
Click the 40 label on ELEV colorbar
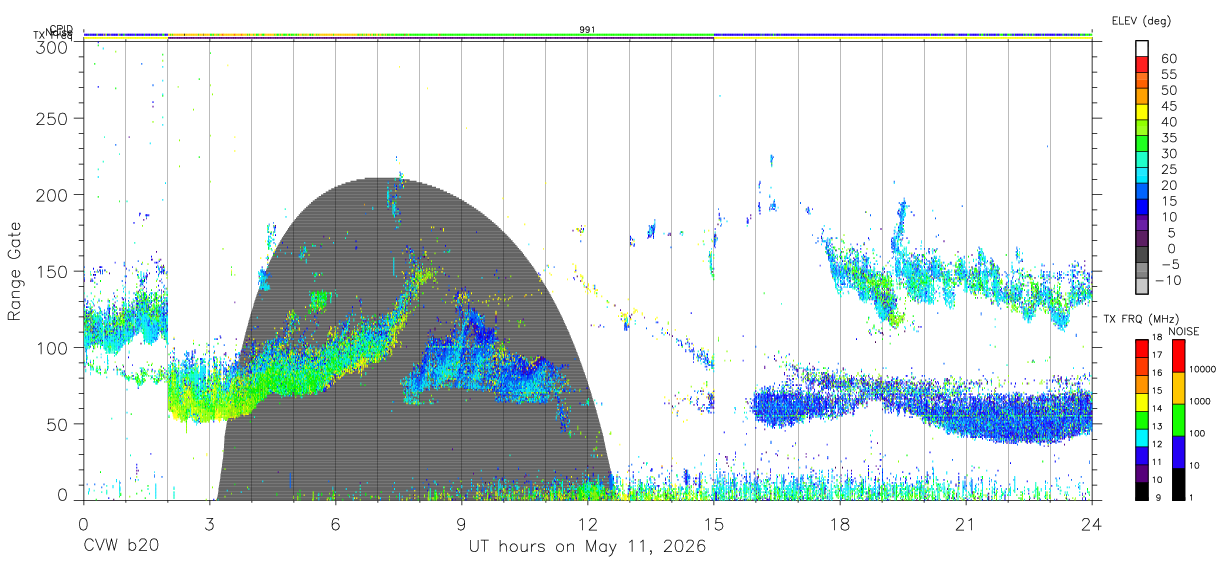pyautogui.click(x=1168, y=122)
